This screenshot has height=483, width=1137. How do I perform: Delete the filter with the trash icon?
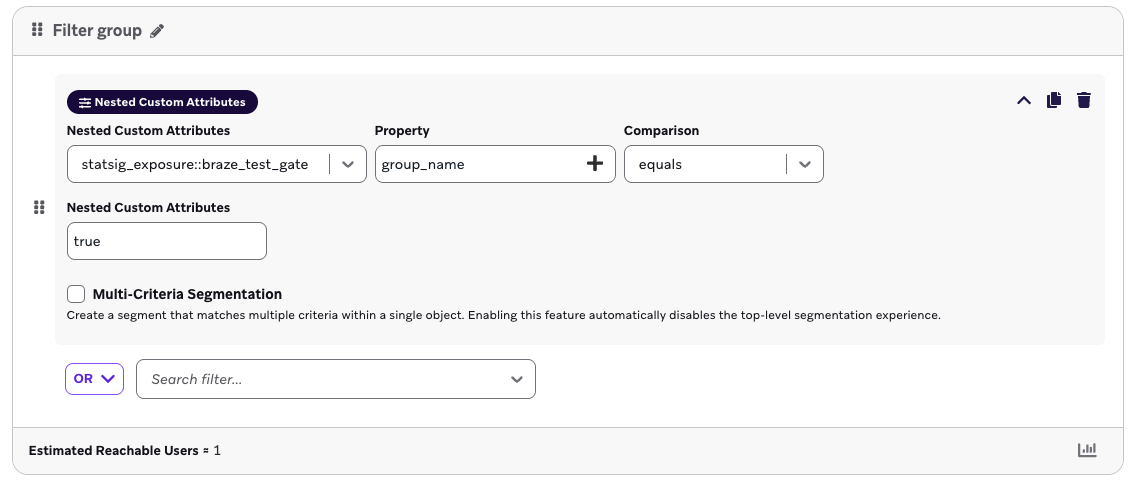tap(1084, 100)
